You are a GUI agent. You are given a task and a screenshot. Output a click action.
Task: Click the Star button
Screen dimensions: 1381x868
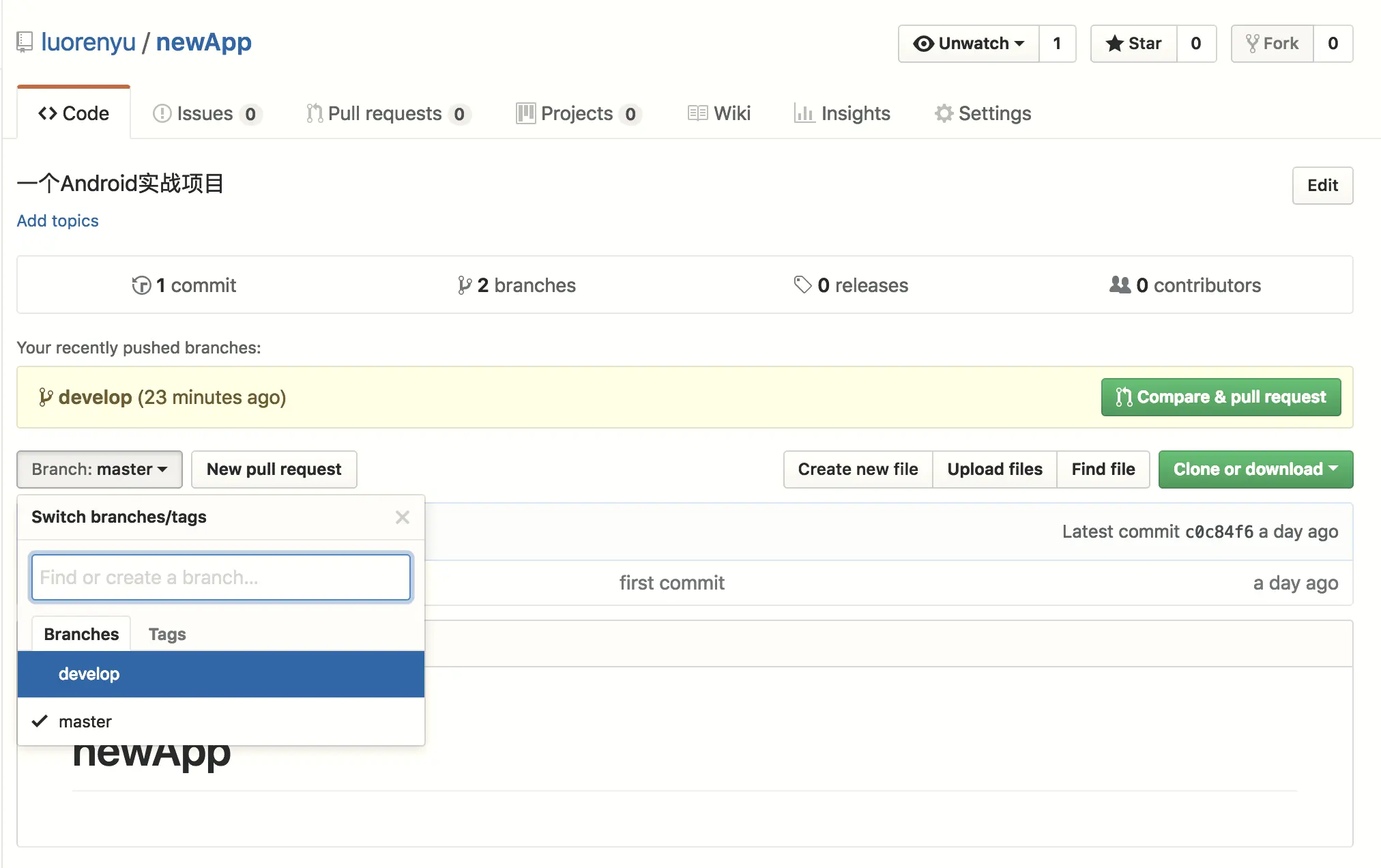pyautogui.click(x=1133, y=44)
